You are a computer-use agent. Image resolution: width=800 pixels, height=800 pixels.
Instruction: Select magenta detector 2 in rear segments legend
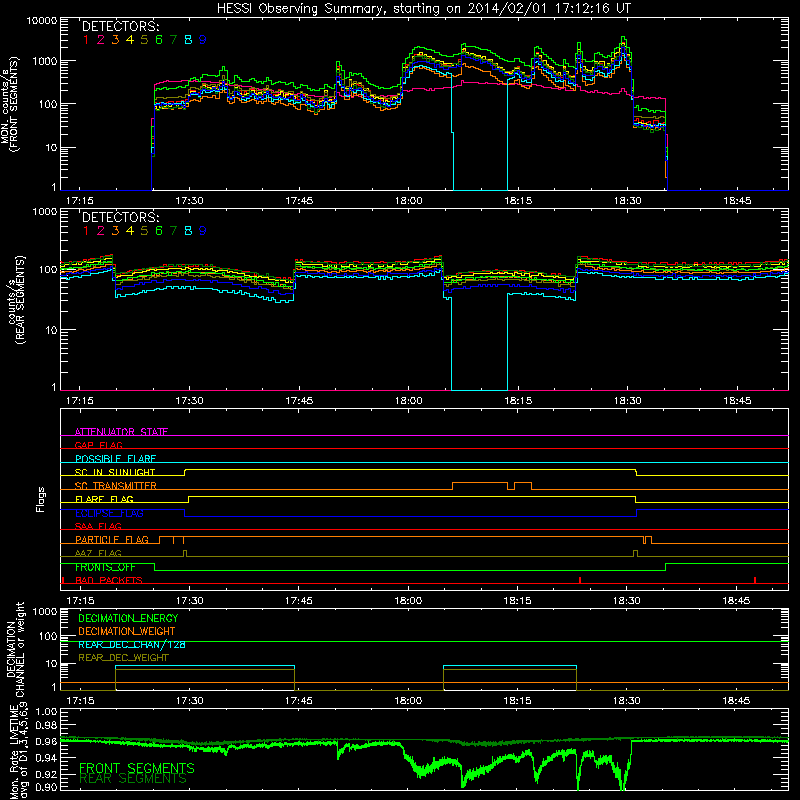click(101, 231)
